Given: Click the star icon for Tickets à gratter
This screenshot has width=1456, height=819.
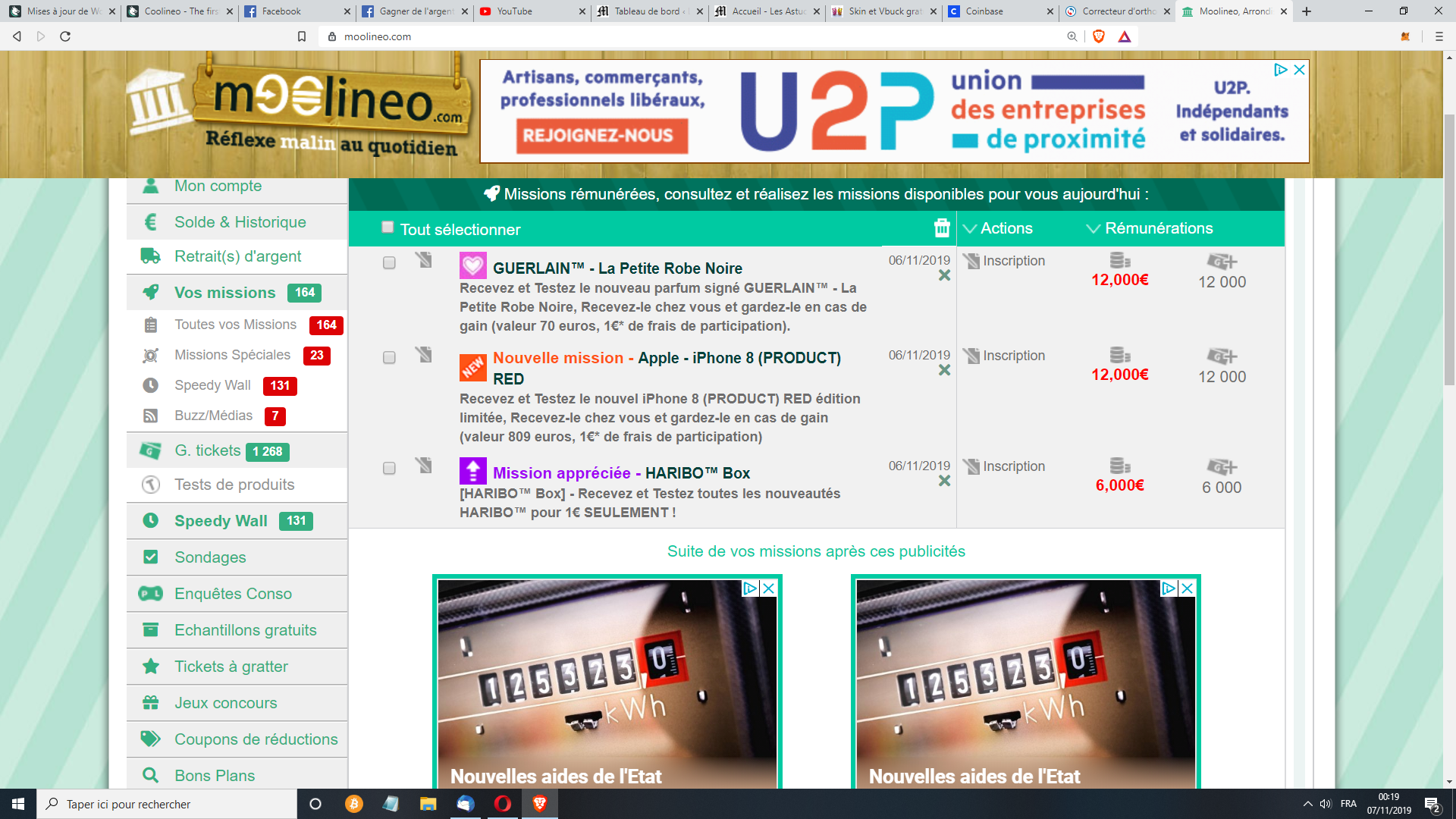Looking at the screenshot, I should point(151,667).
